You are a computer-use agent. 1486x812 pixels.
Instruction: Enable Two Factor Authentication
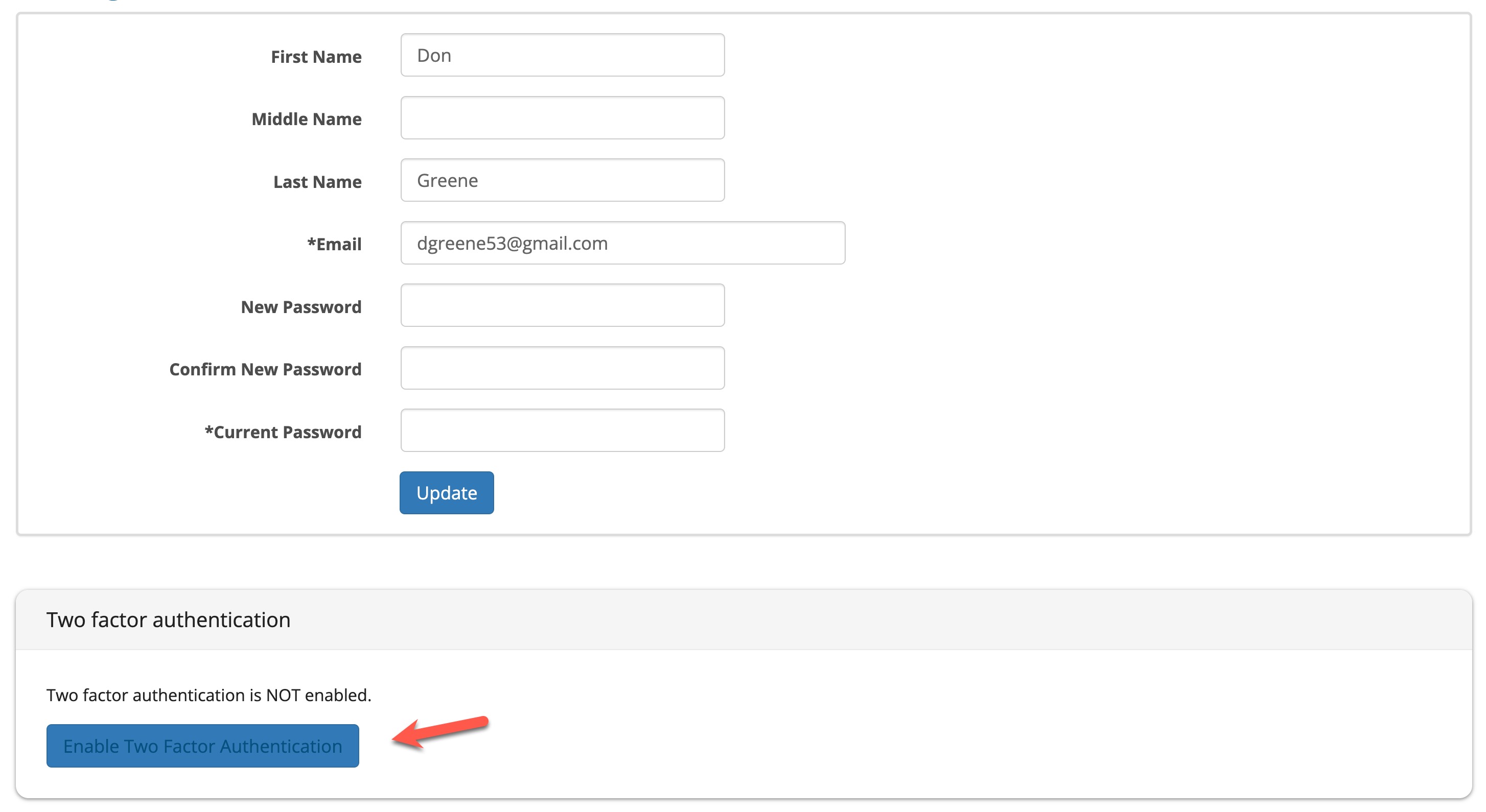click(202, 746)
